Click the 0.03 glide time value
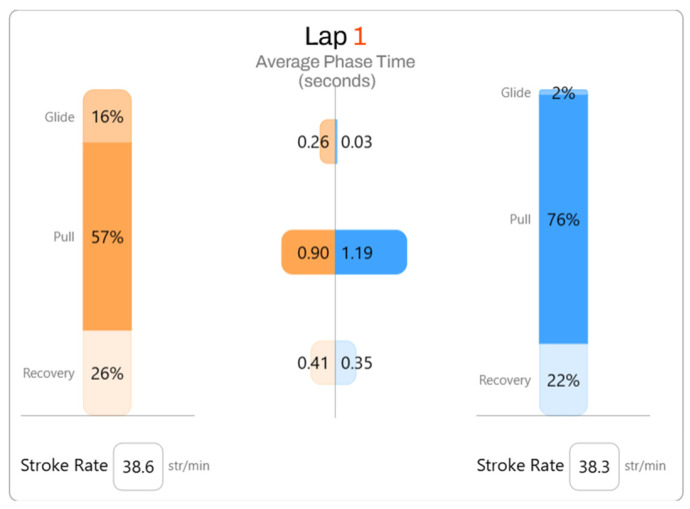Screen dimensions: 690x509 point(356,142)
